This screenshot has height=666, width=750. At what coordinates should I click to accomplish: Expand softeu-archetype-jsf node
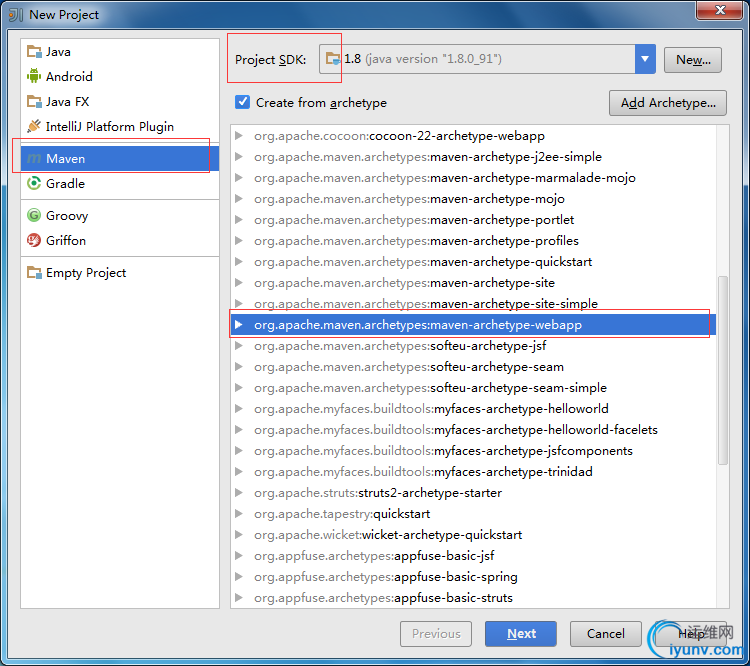(x=239, y=346)
